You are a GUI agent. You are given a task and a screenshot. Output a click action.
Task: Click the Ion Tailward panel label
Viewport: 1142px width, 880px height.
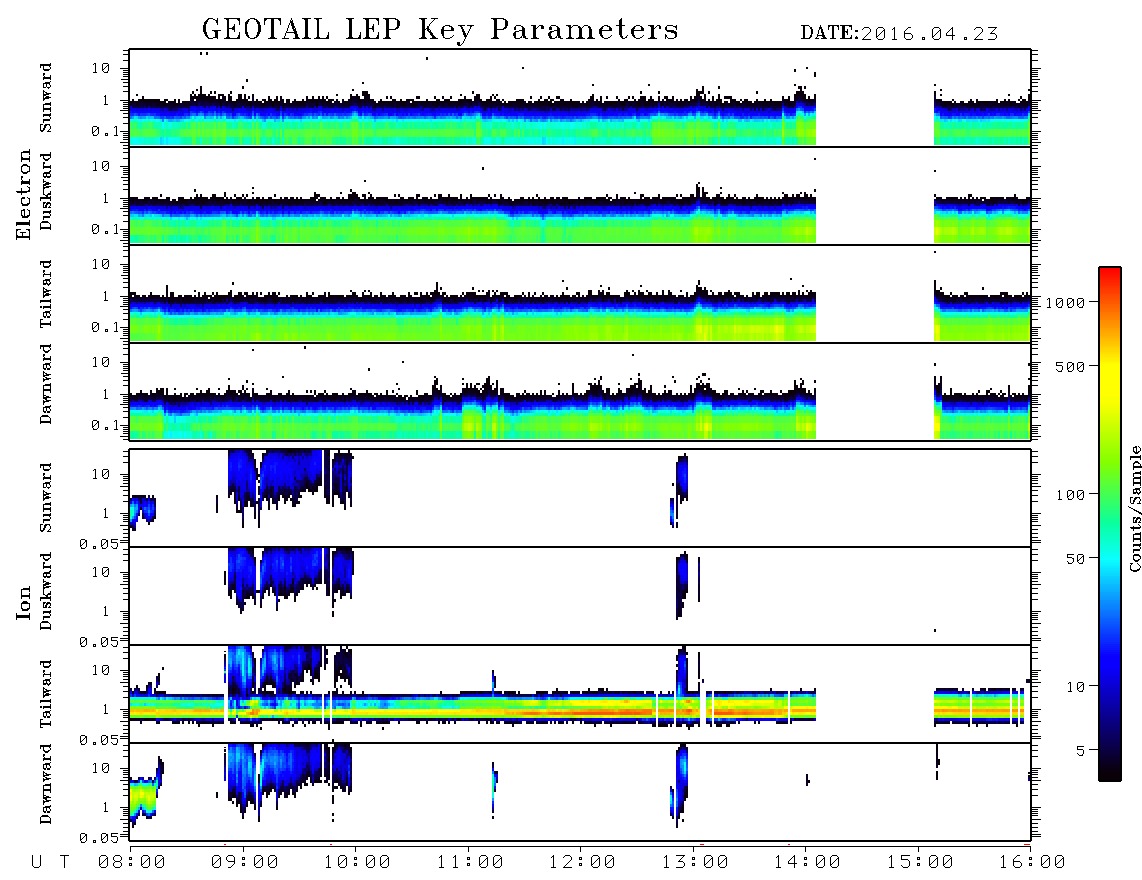click(x=46, y=694)
